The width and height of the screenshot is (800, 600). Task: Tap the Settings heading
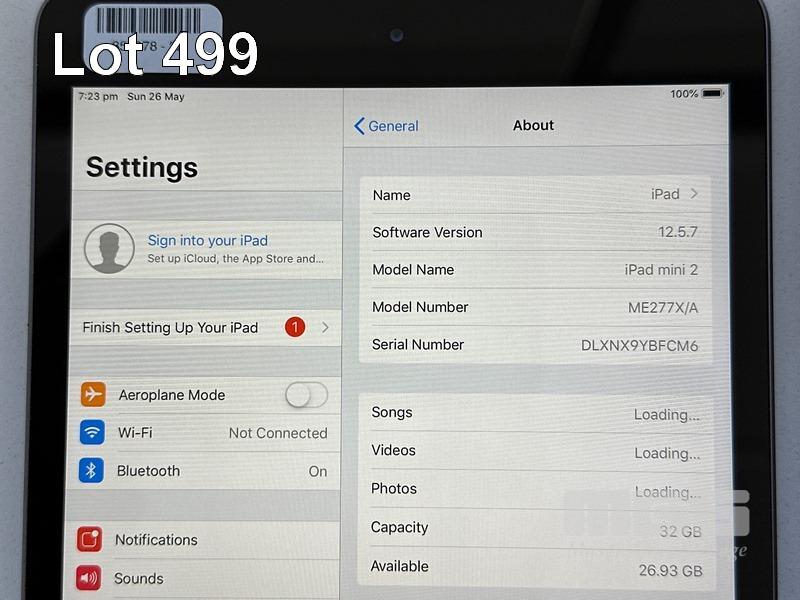pos(142,167)
